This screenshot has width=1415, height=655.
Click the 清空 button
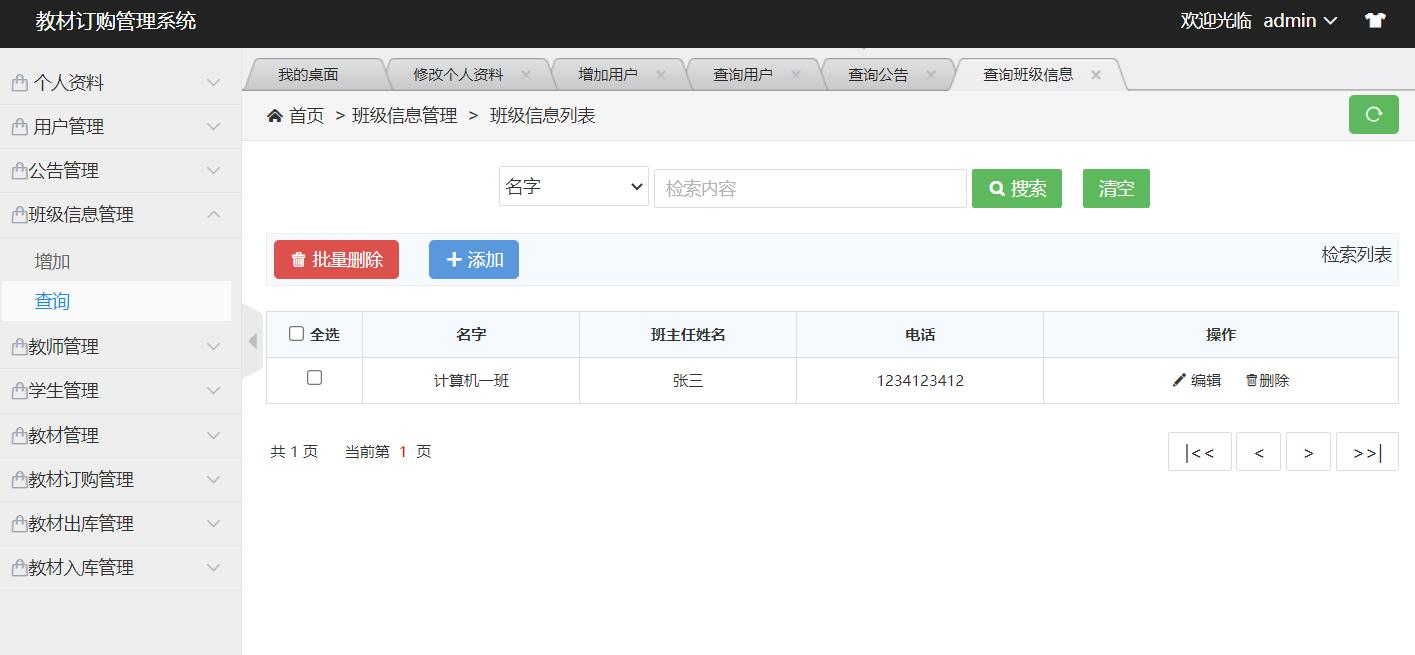pos(1115,188)
